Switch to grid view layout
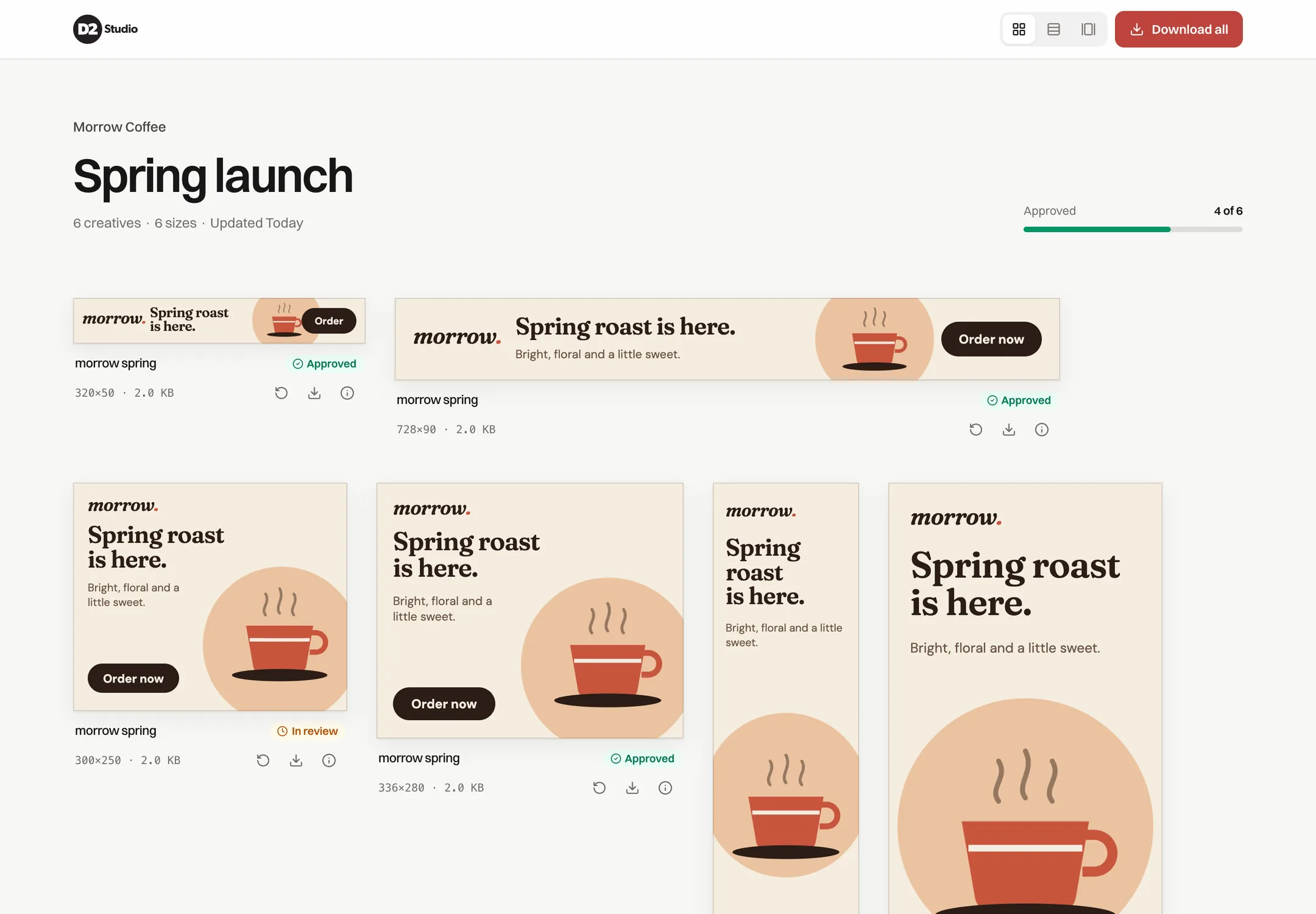Viewport: 1316px width, 914px height. pos(1019,29)
